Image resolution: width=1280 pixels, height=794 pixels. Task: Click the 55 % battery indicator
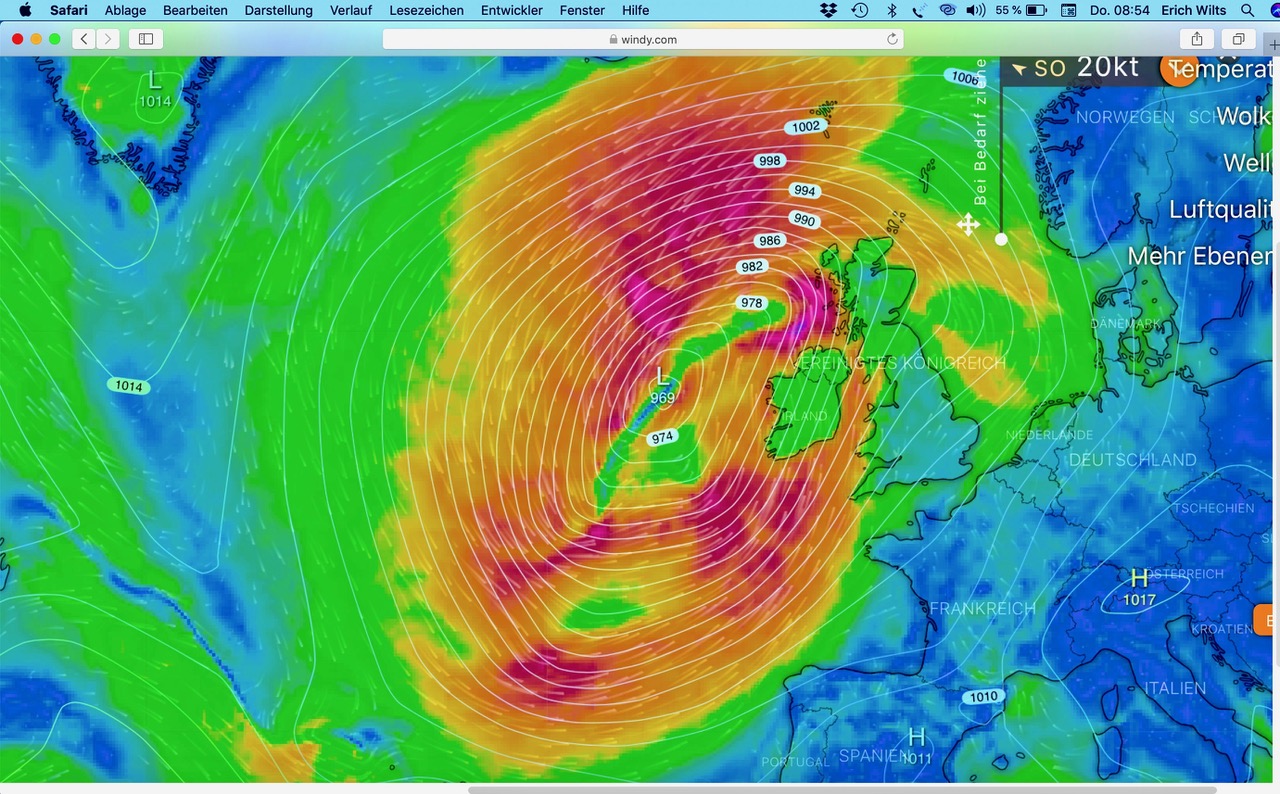(1021, 10)
